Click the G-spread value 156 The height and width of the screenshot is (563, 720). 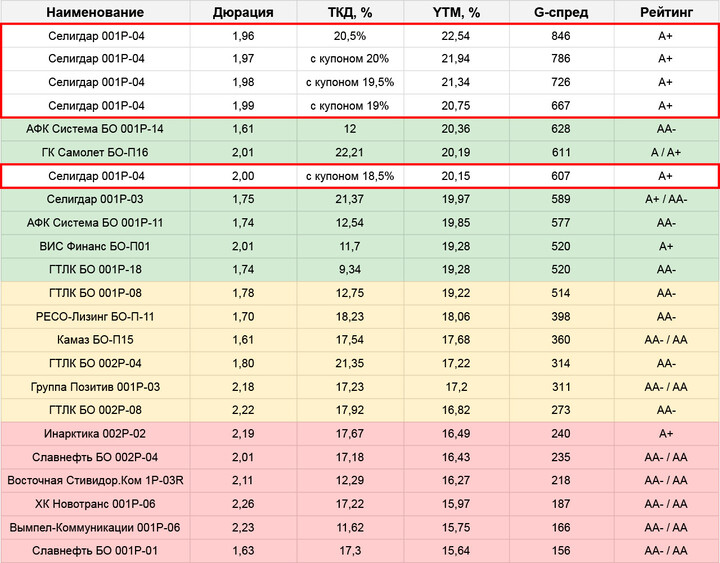point(561,551)
